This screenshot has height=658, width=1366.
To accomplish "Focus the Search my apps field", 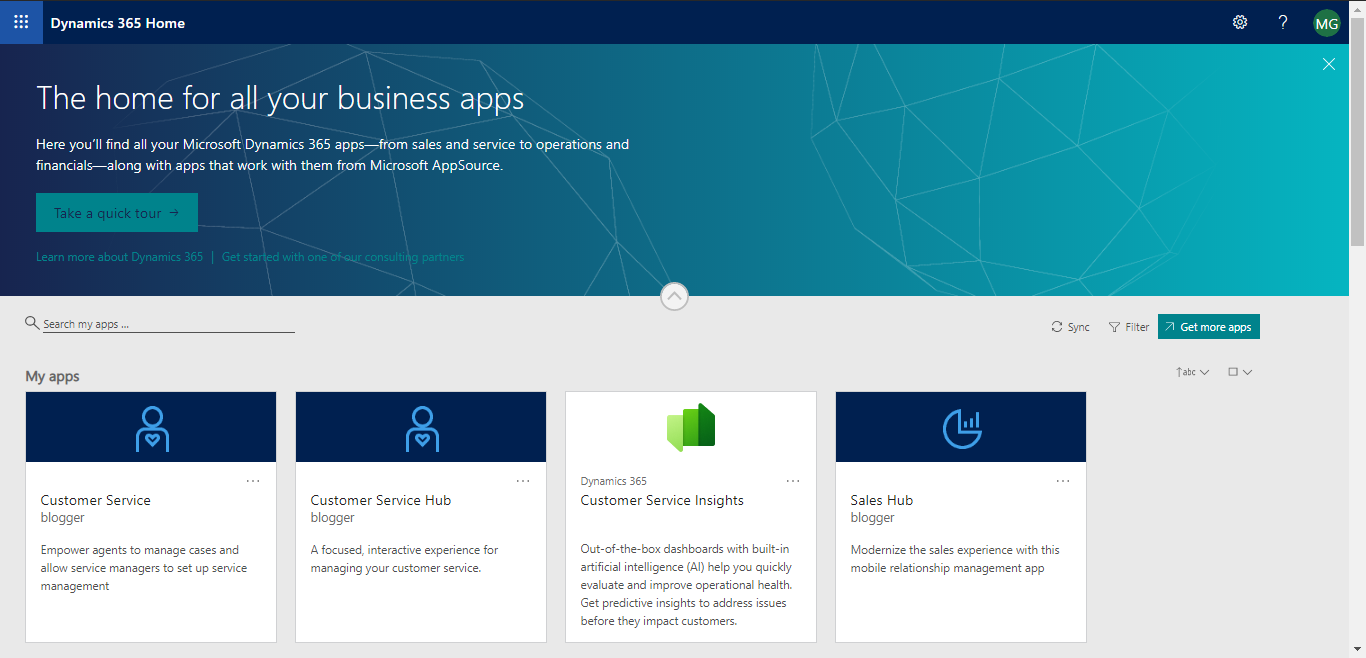I will (168, 324).
